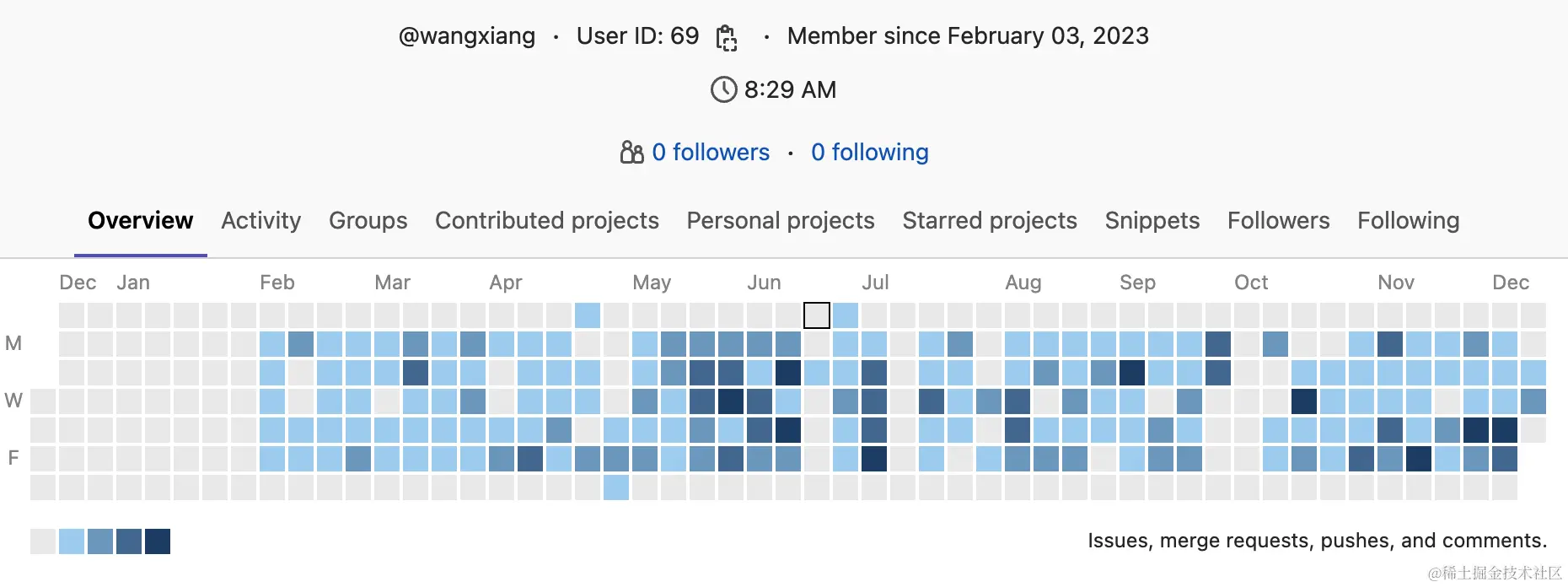Open the Personal projects tab
Viewport: 1568px width, 587px height.
tap(780, 221)
